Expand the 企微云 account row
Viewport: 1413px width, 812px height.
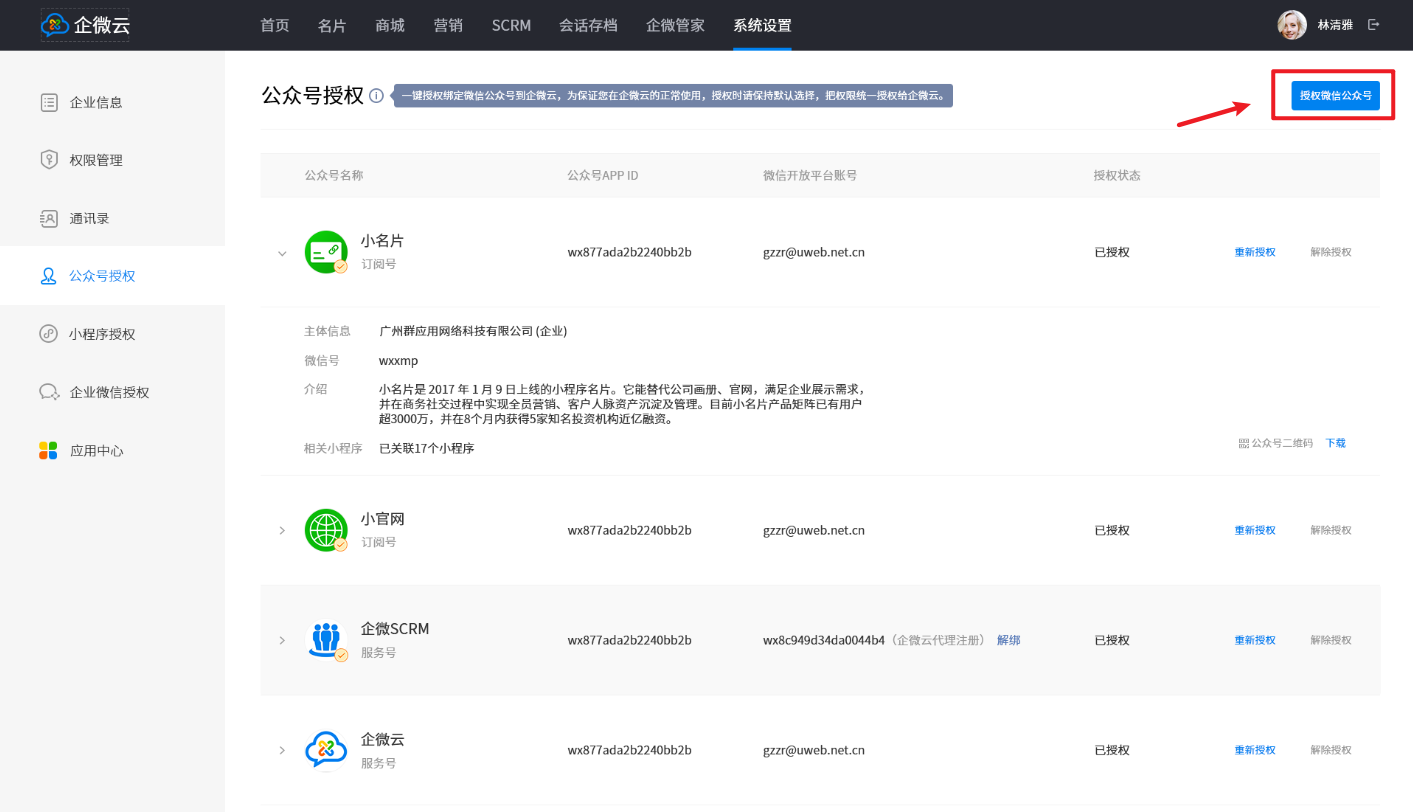pos(282,750)
